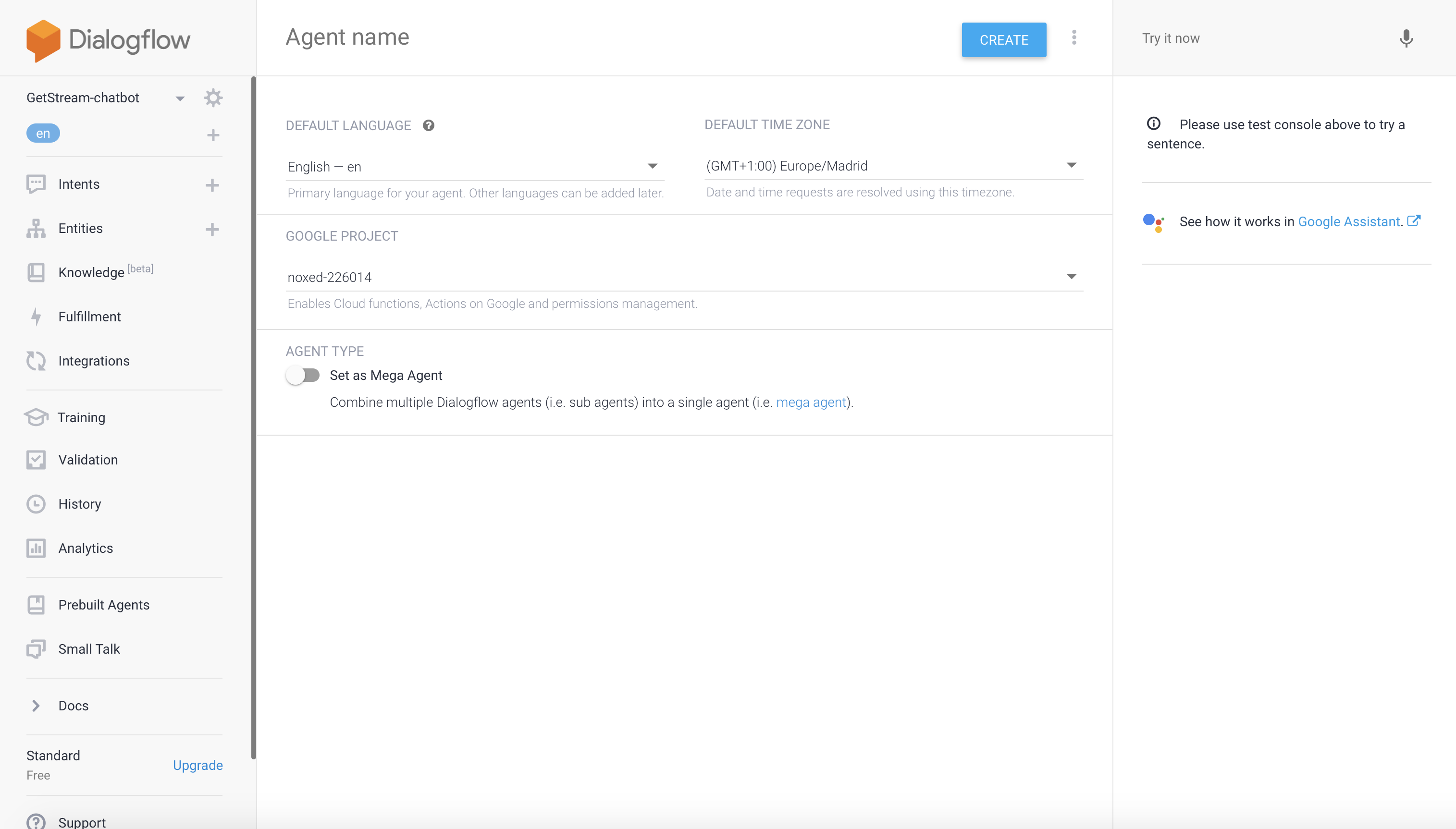1456x829 pixels.
Task: Open the Knowledge beta section
Action: pyautogui.click(x=91, y=272)
